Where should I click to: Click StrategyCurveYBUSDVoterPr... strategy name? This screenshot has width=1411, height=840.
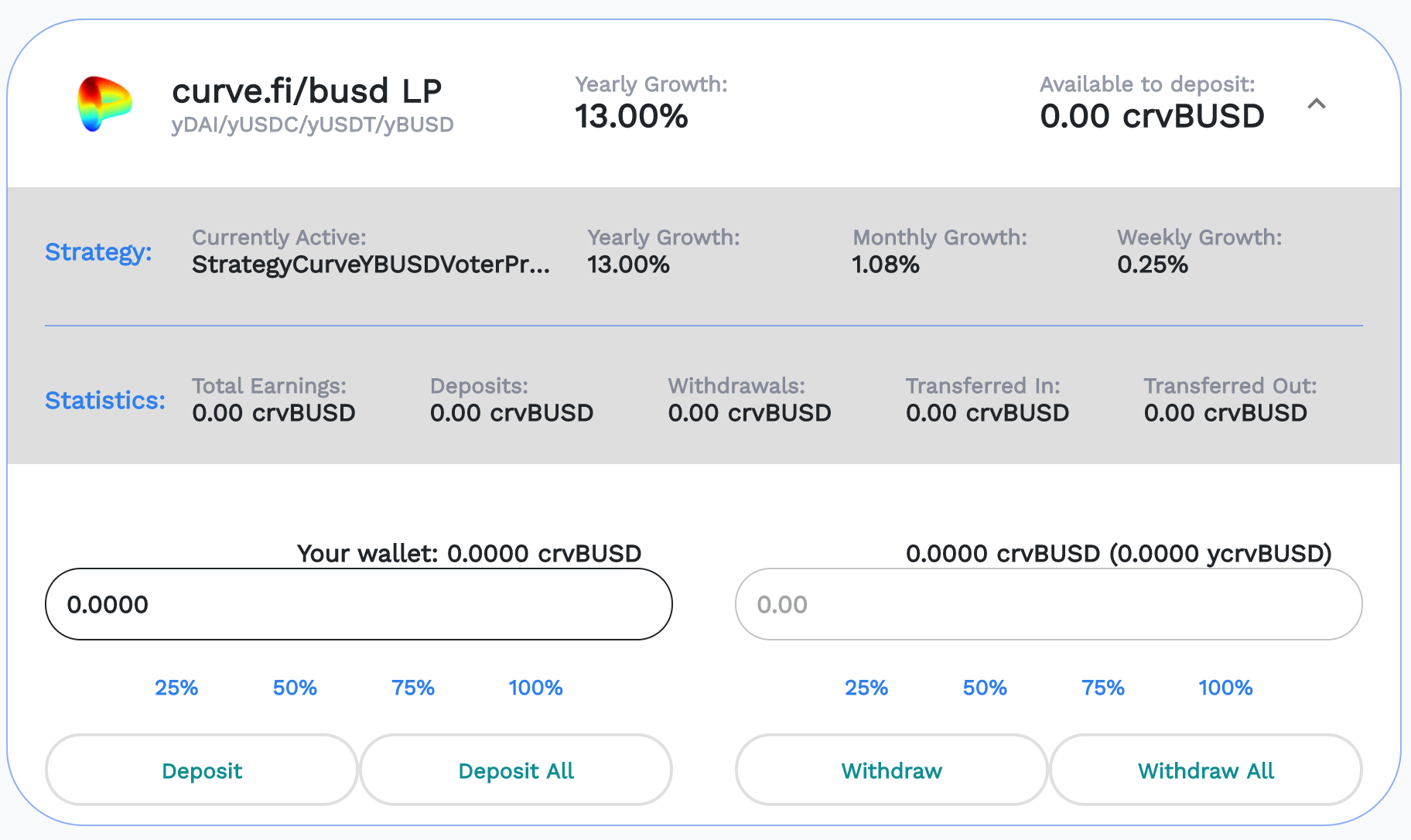tap(371, 265)
